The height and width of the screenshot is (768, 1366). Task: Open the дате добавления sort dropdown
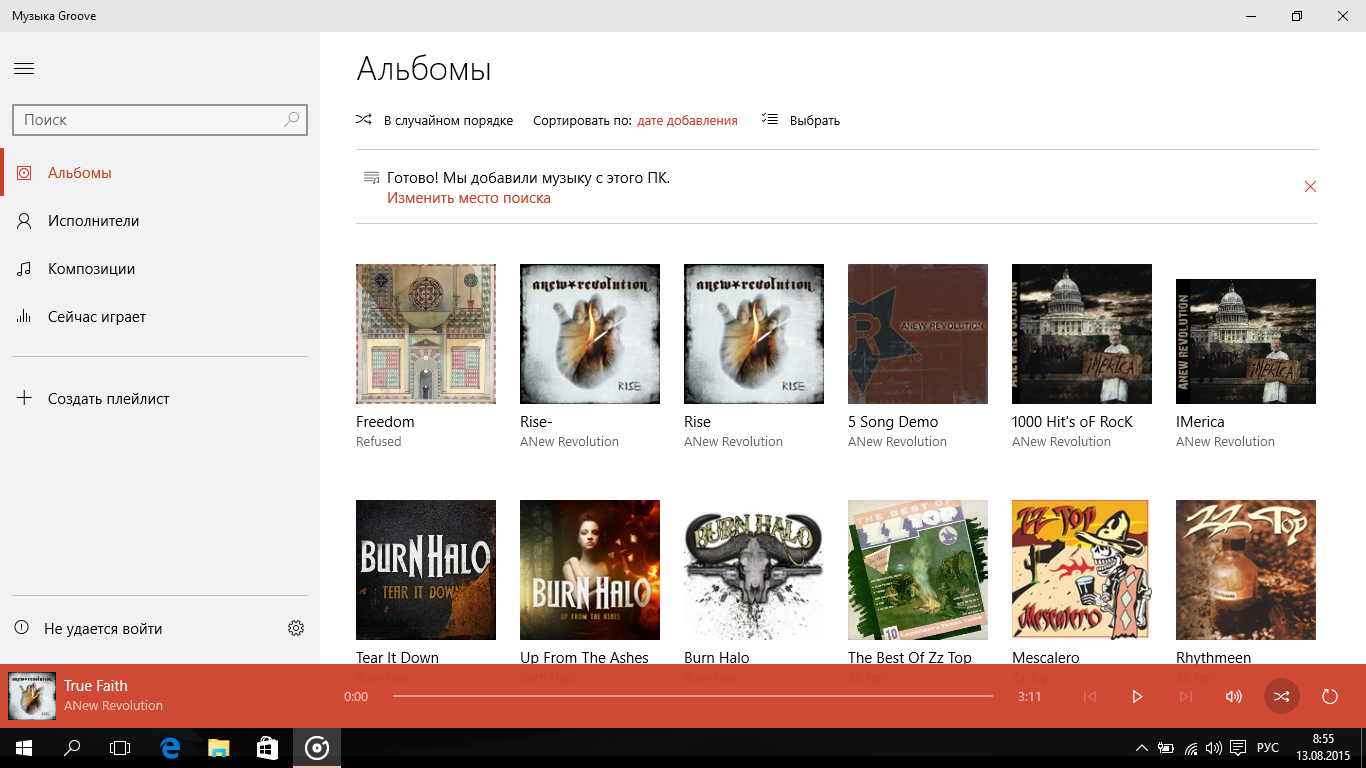pyautogui.click(x=687, y=120)
